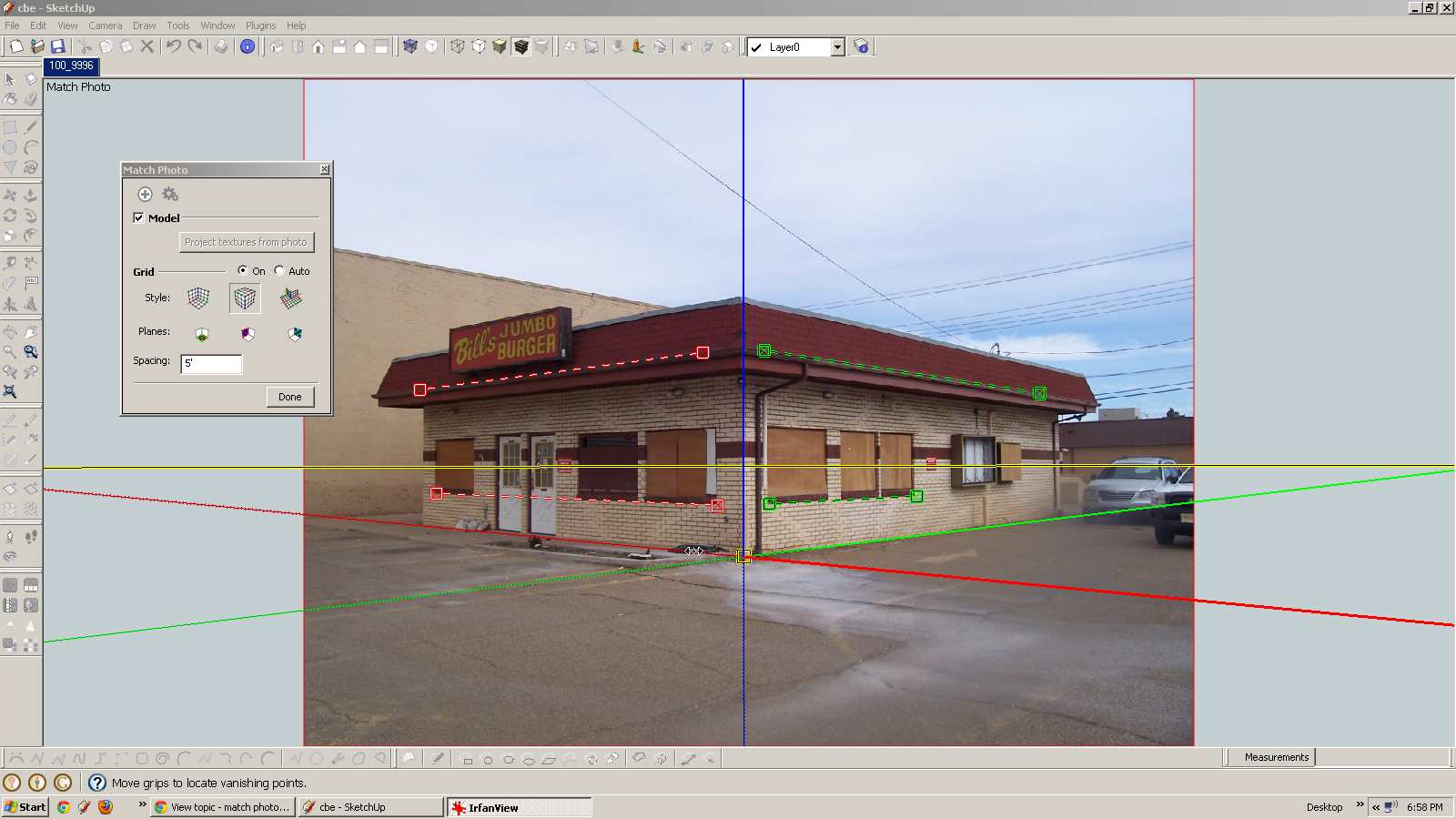Click the Save toolbar icon
1456x819 pixels.
(x=58, y=46)
